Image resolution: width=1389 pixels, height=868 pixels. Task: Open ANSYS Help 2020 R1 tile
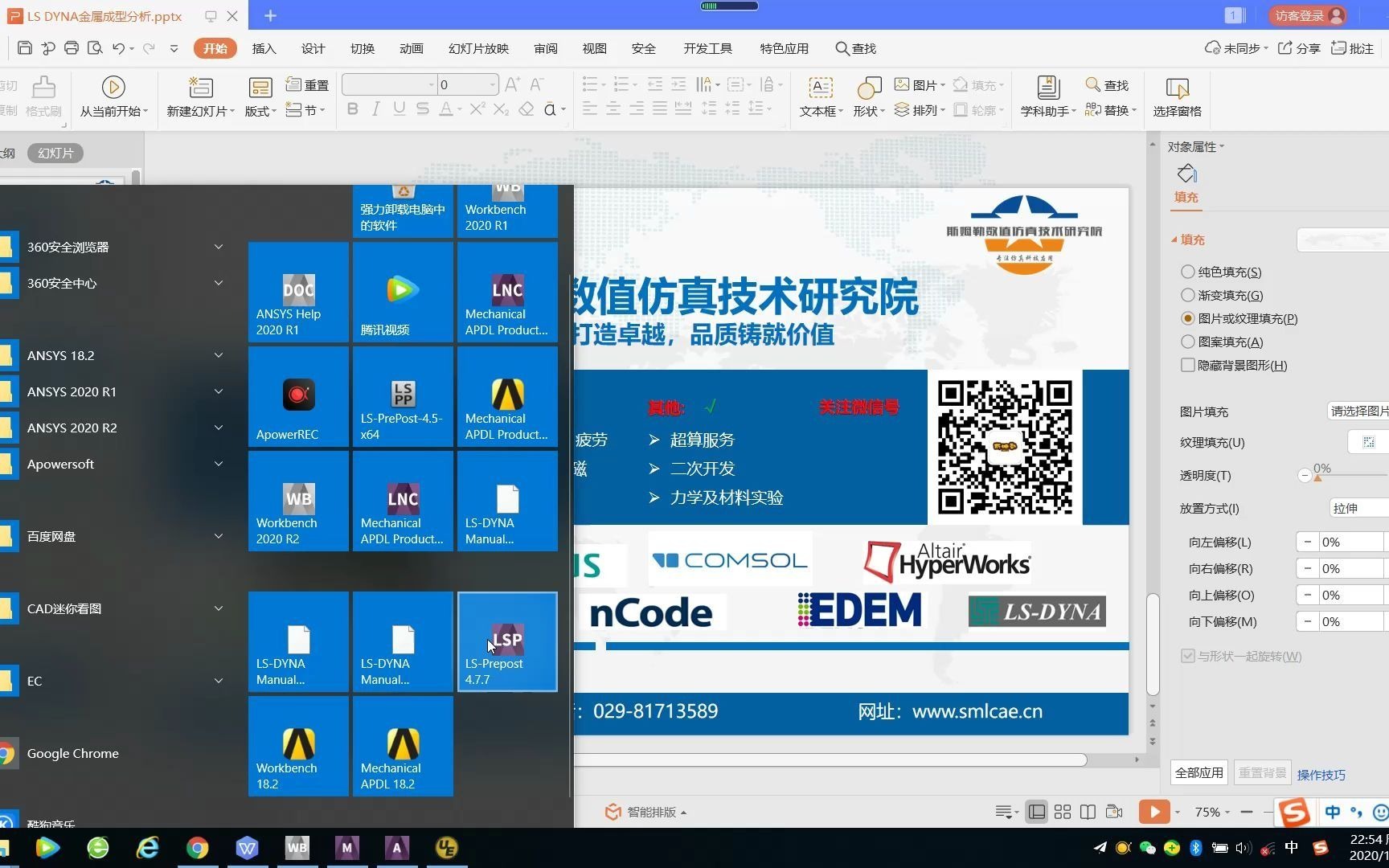[x=298, y=293]
